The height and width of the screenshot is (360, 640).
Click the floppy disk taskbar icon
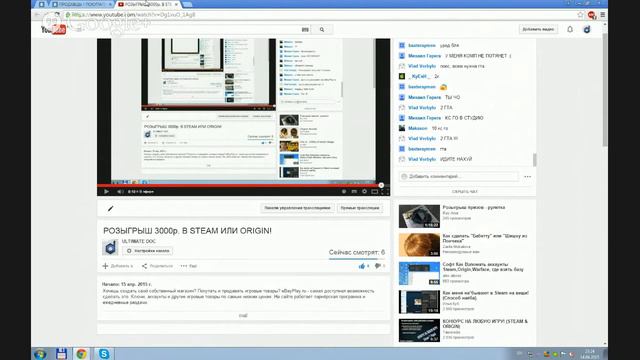[61, 353]
